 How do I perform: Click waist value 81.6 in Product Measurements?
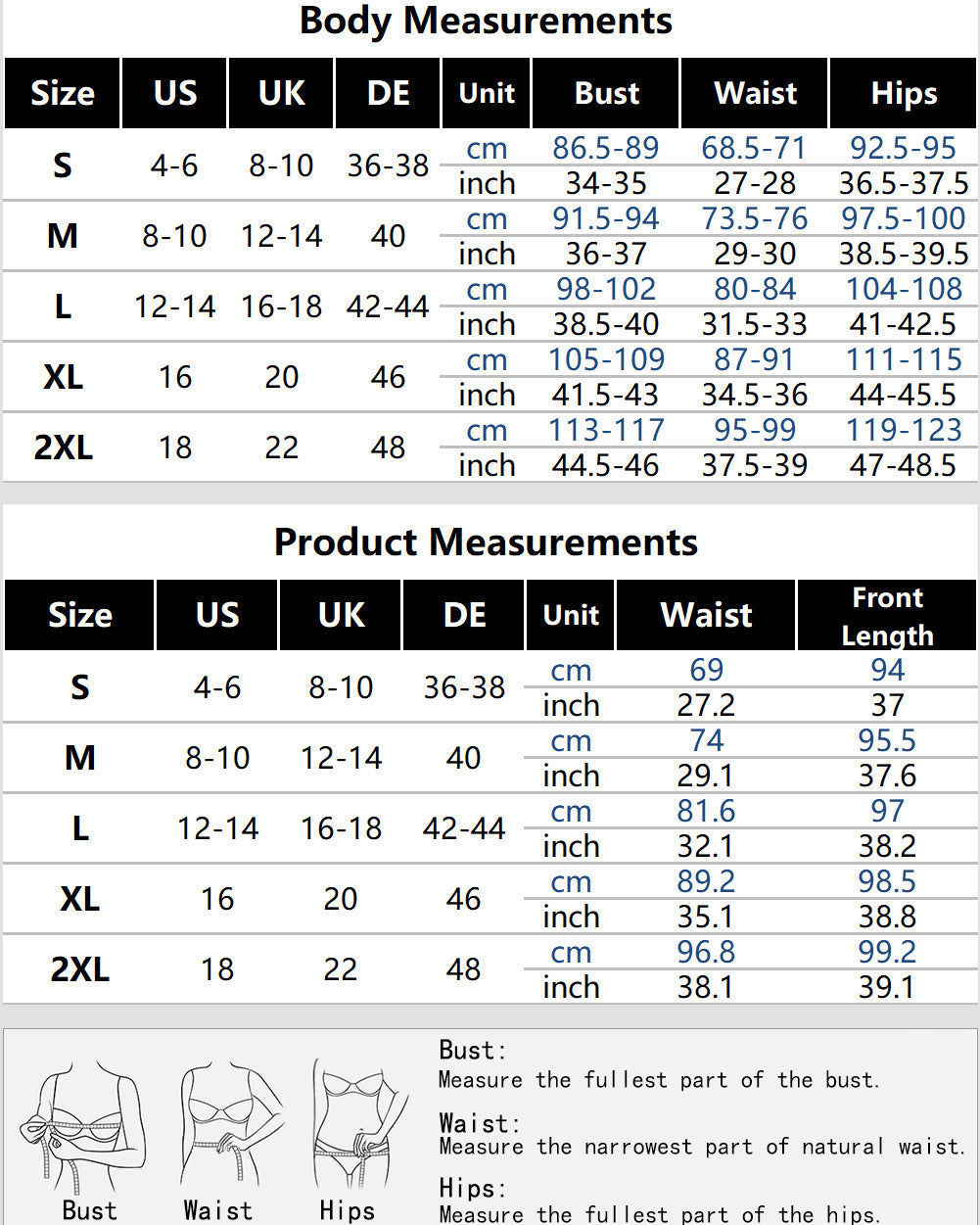(706, 811)
